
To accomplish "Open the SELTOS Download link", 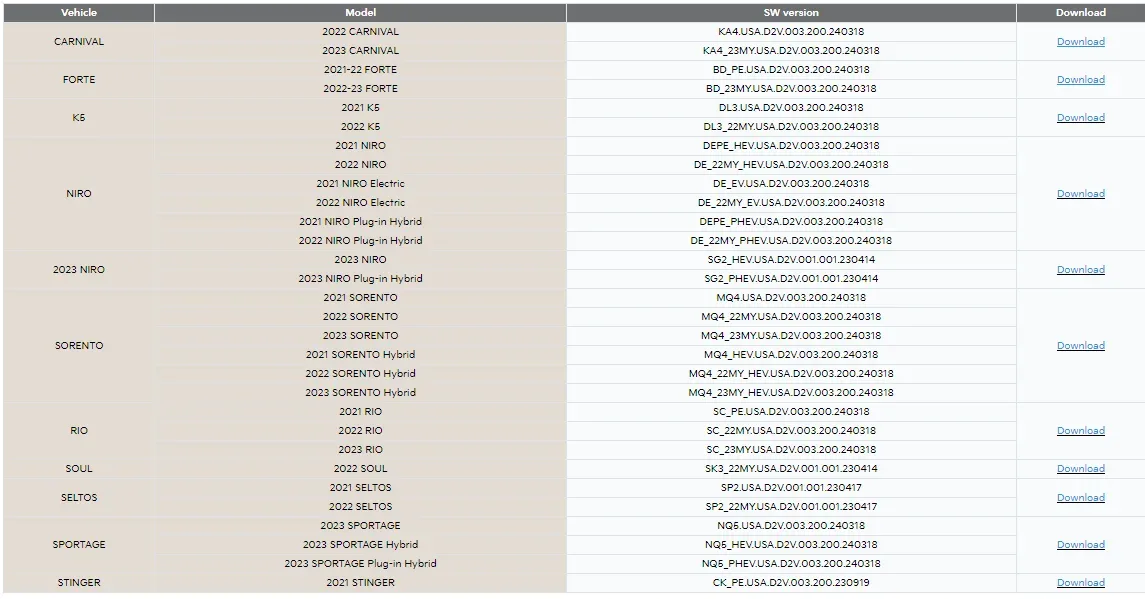I will tap(1080, 497).
